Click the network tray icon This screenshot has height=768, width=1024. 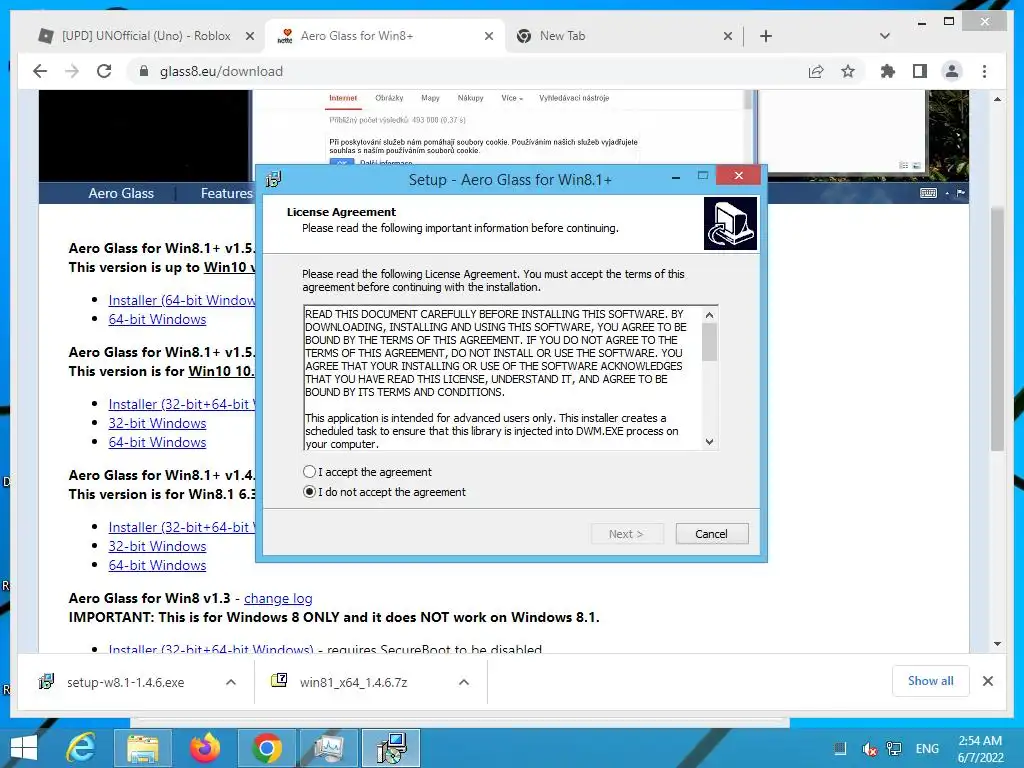click(x=893, y=749)
